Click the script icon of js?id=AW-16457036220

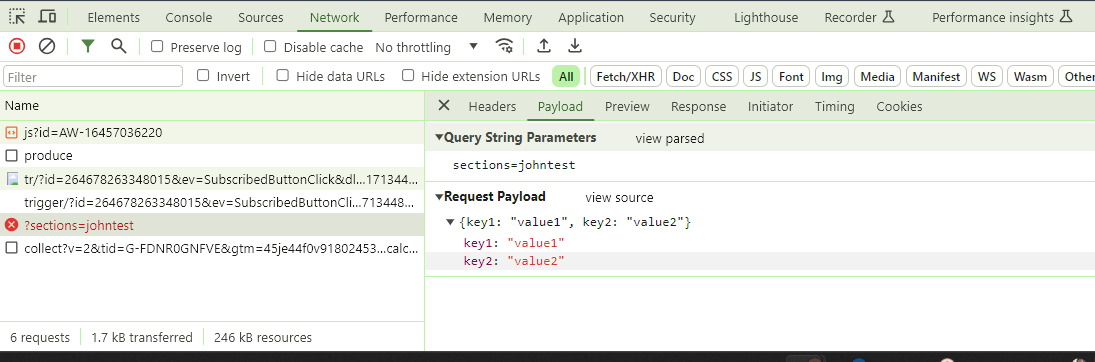(x=11, y=132)
